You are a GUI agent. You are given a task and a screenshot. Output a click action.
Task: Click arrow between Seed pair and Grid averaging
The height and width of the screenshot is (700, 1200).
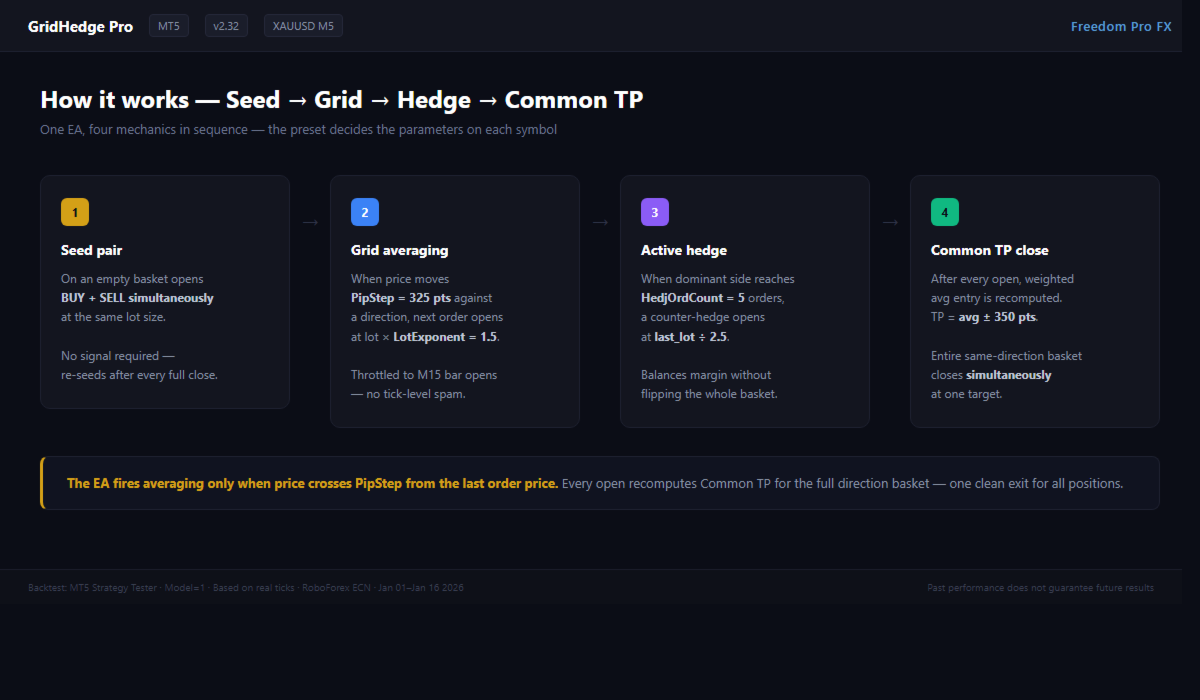(310, 222)
